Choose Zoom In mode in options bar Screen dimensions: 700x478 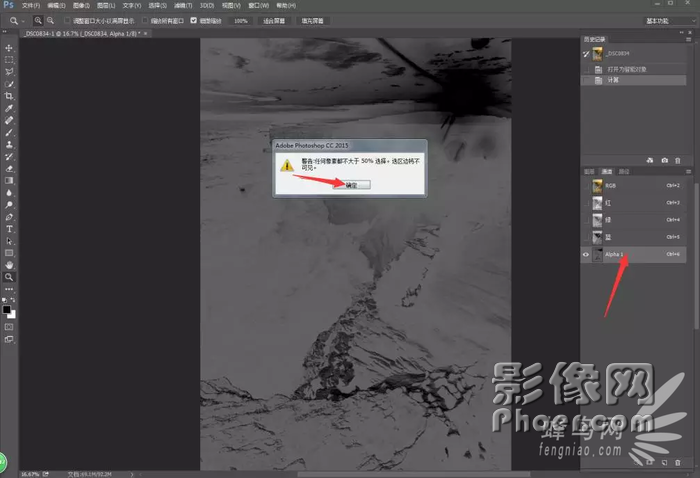pos(38,21)
